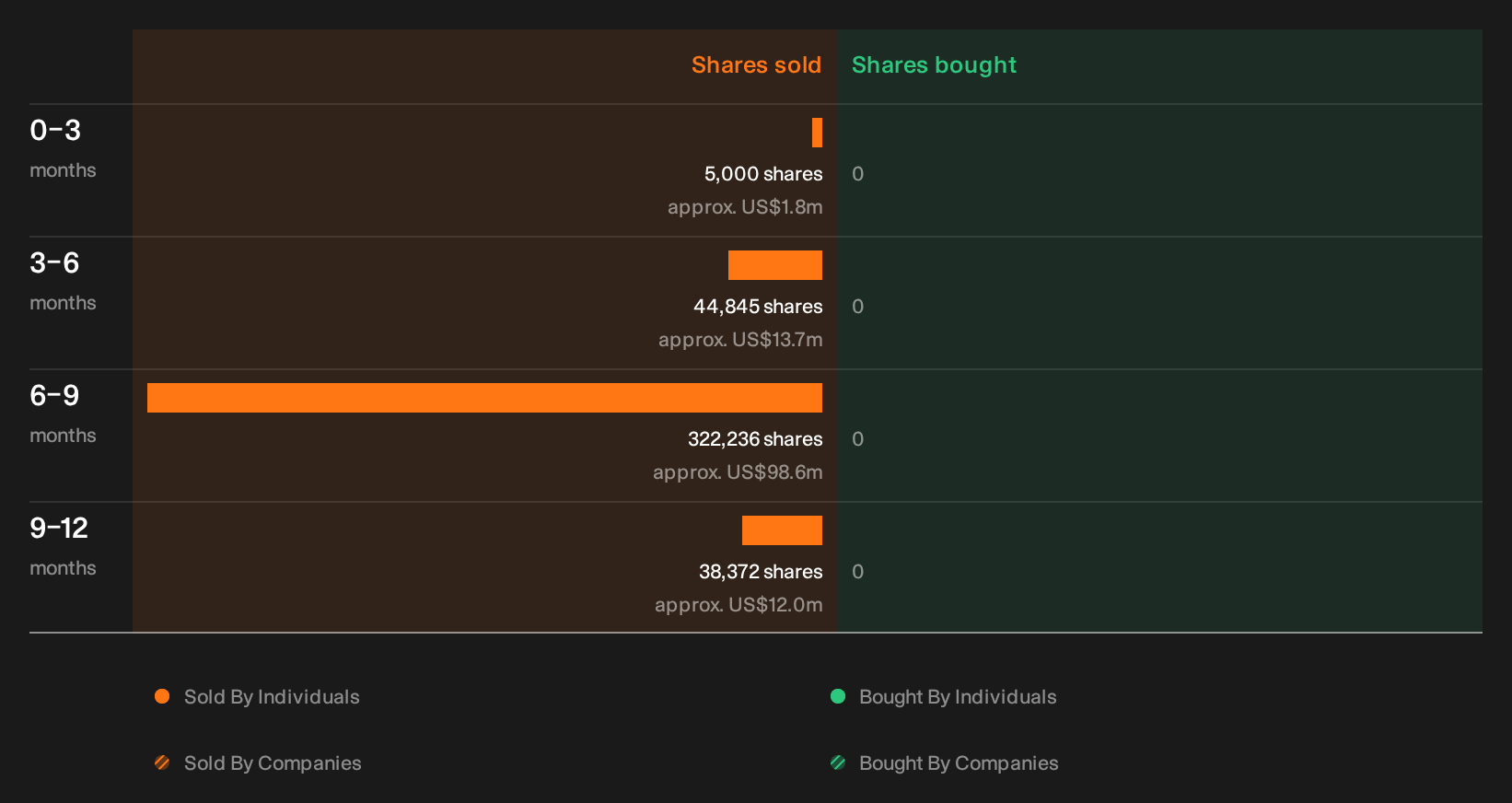
Task: Click the bought 0 in 3-6 months row
Action: (x=857, y=307)
